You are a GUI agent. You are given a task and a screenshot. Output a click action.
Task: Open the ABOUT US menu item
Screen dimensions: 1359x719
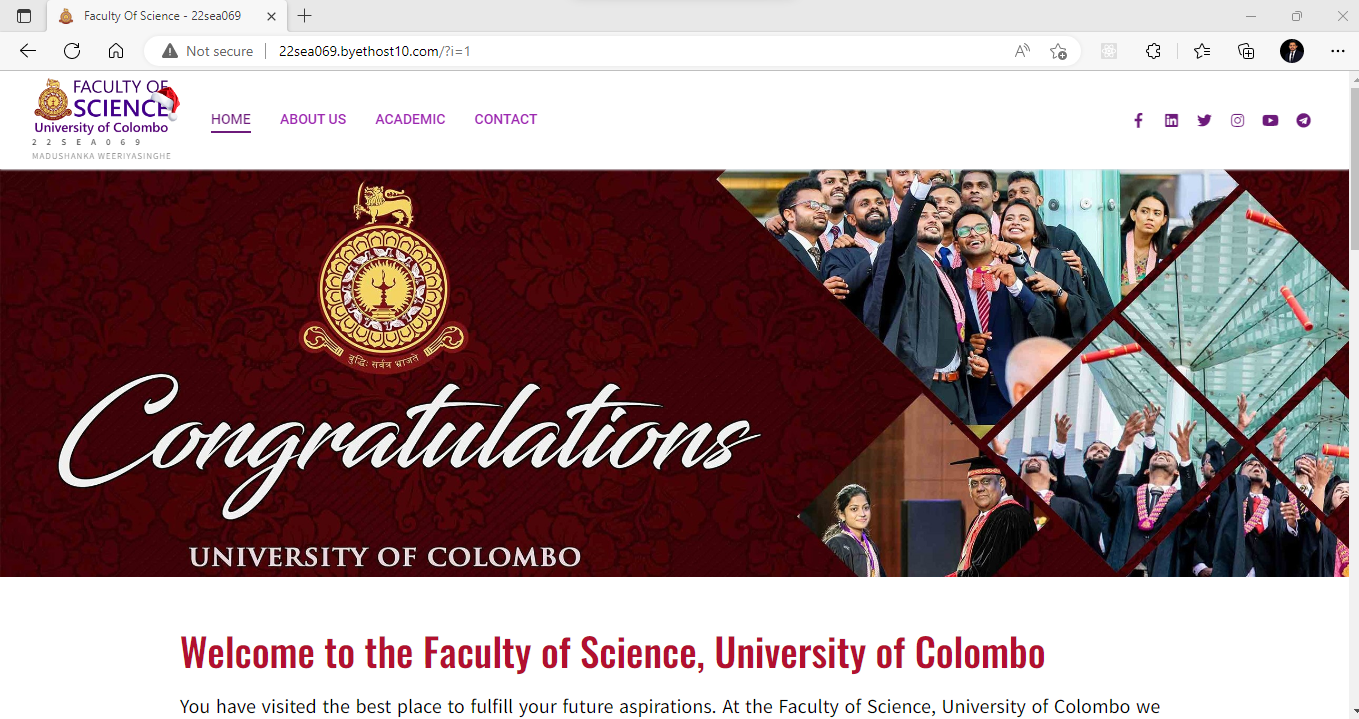pos(313,119)
